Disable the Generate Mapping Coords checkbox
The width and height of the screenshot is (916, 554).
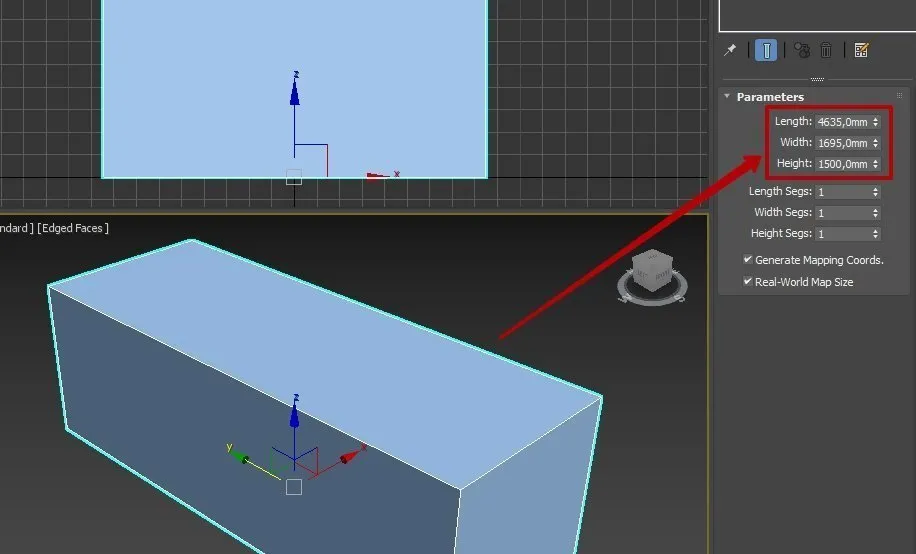(x=748, y=260)
